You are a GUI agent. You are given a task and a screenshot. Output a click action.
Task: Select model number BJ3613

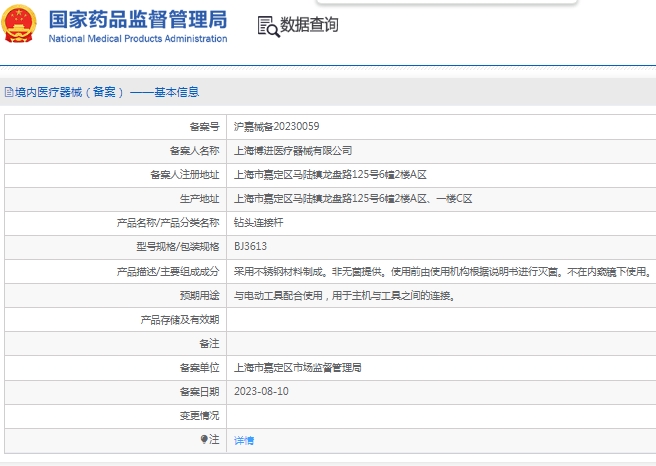coord(250,246)
